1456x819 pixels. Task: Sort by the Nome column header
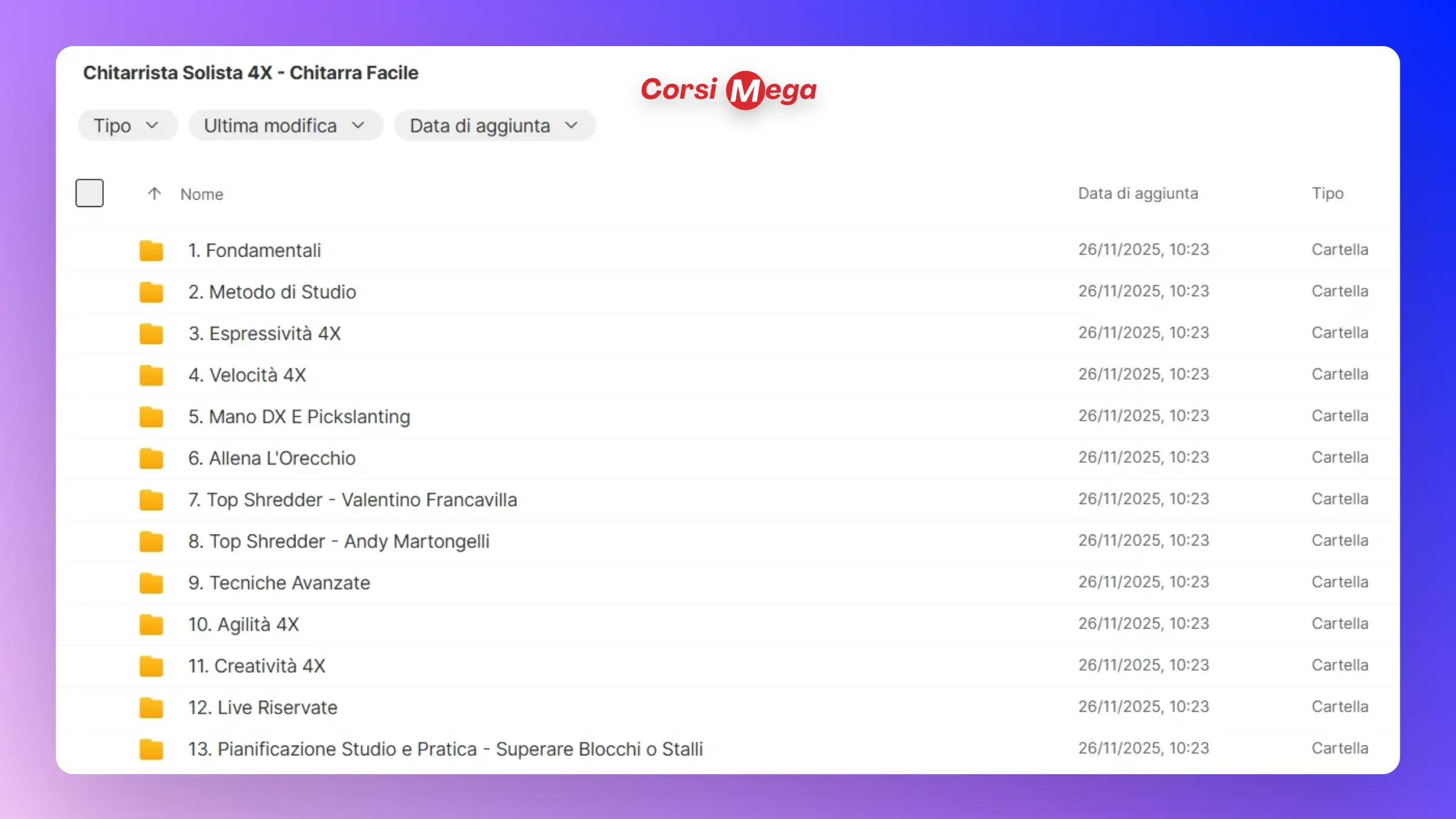pos(202,194)
